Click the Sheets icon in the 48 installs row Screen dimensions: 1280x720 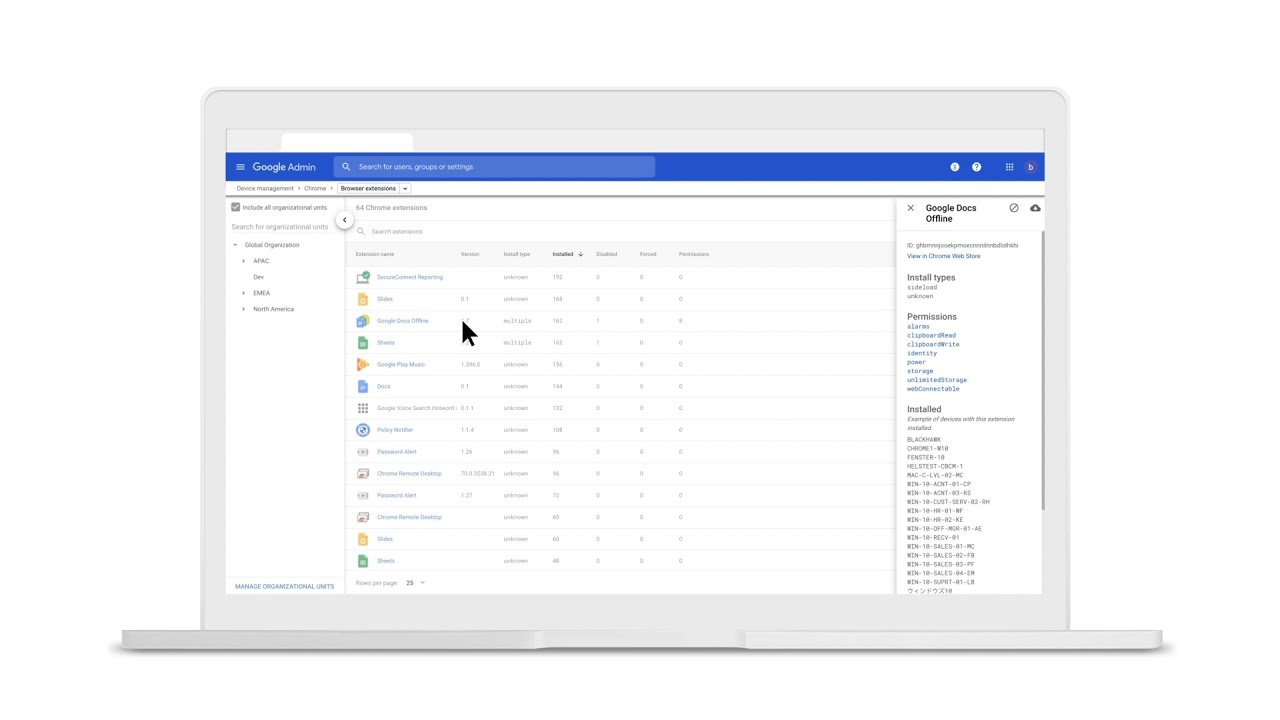click(363, 561)
